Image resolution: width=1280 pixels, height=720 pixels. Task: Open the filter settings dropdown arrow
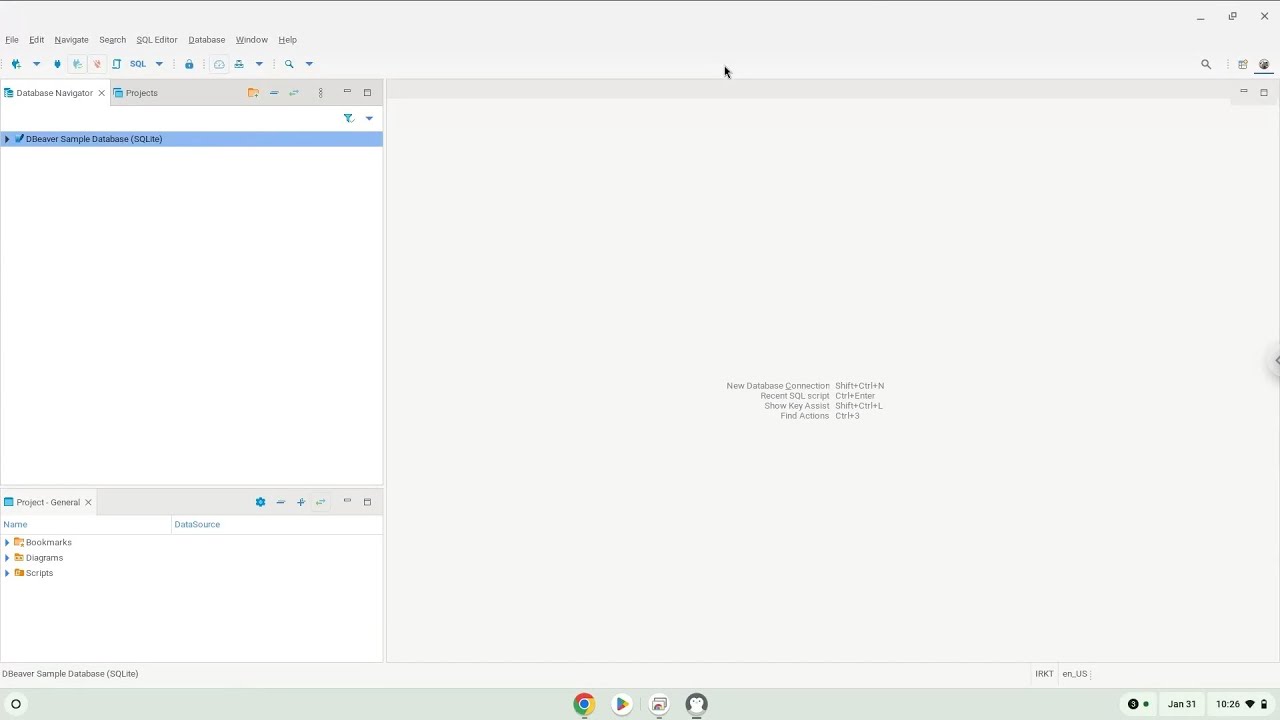(369, 118)
